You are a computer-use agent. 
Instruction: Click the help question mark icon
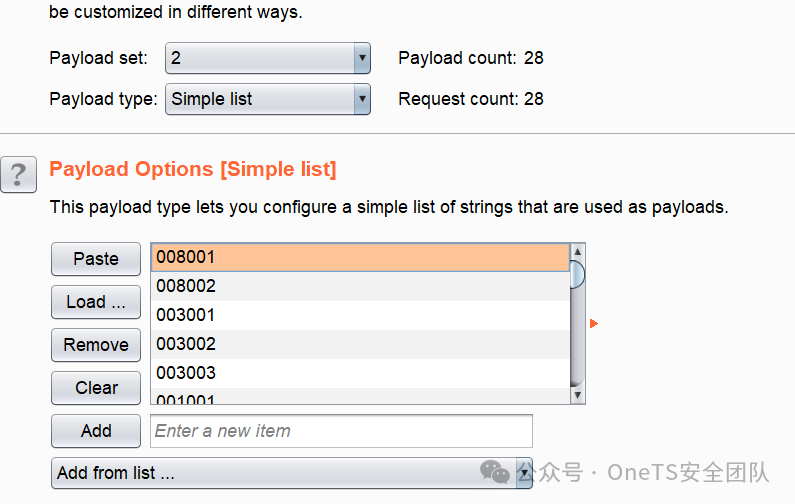pyautogui.click(x=19, y=173)
